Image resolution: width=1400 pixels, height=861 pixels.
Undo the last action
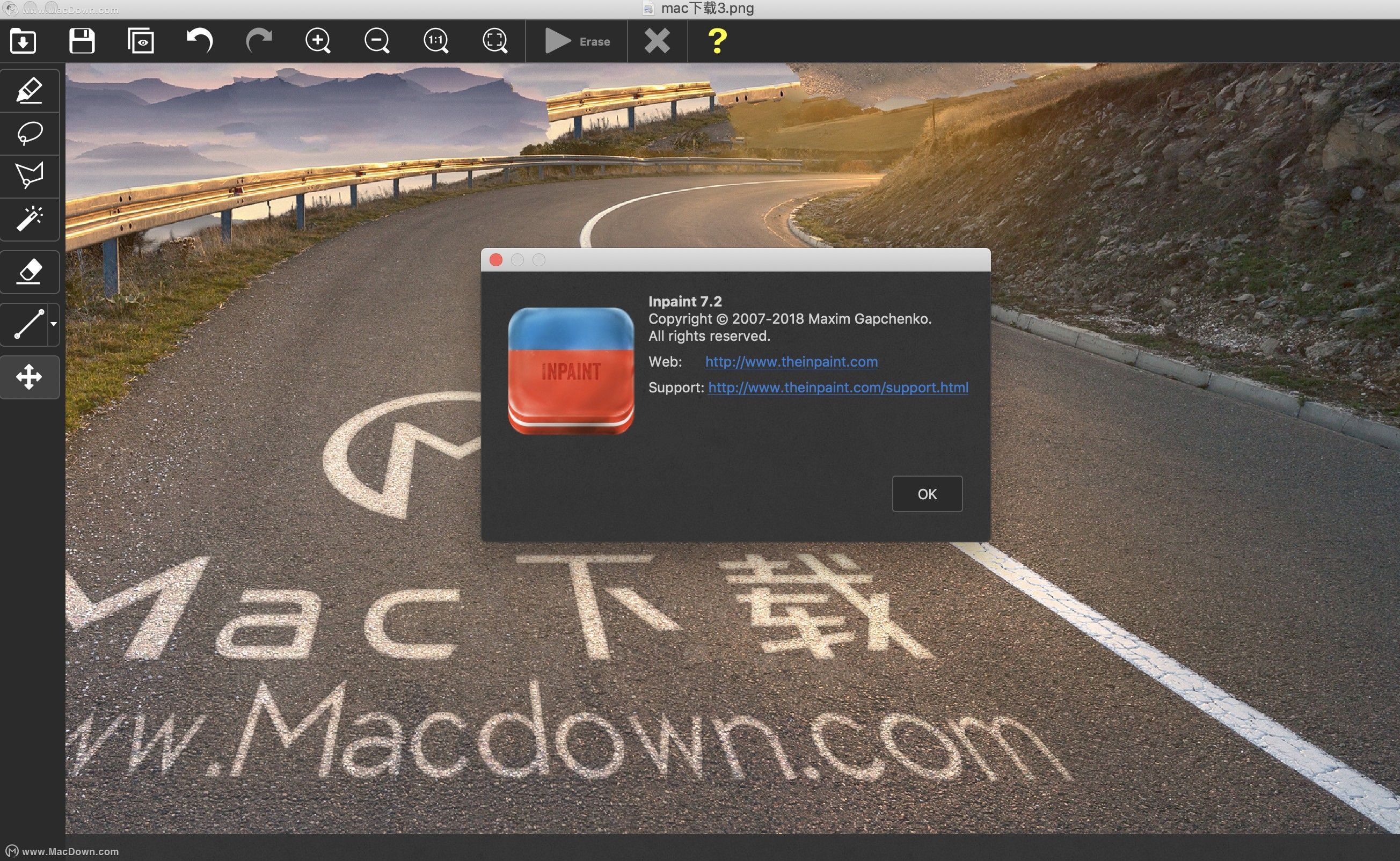pyautogui.click(x=200, y=41)
